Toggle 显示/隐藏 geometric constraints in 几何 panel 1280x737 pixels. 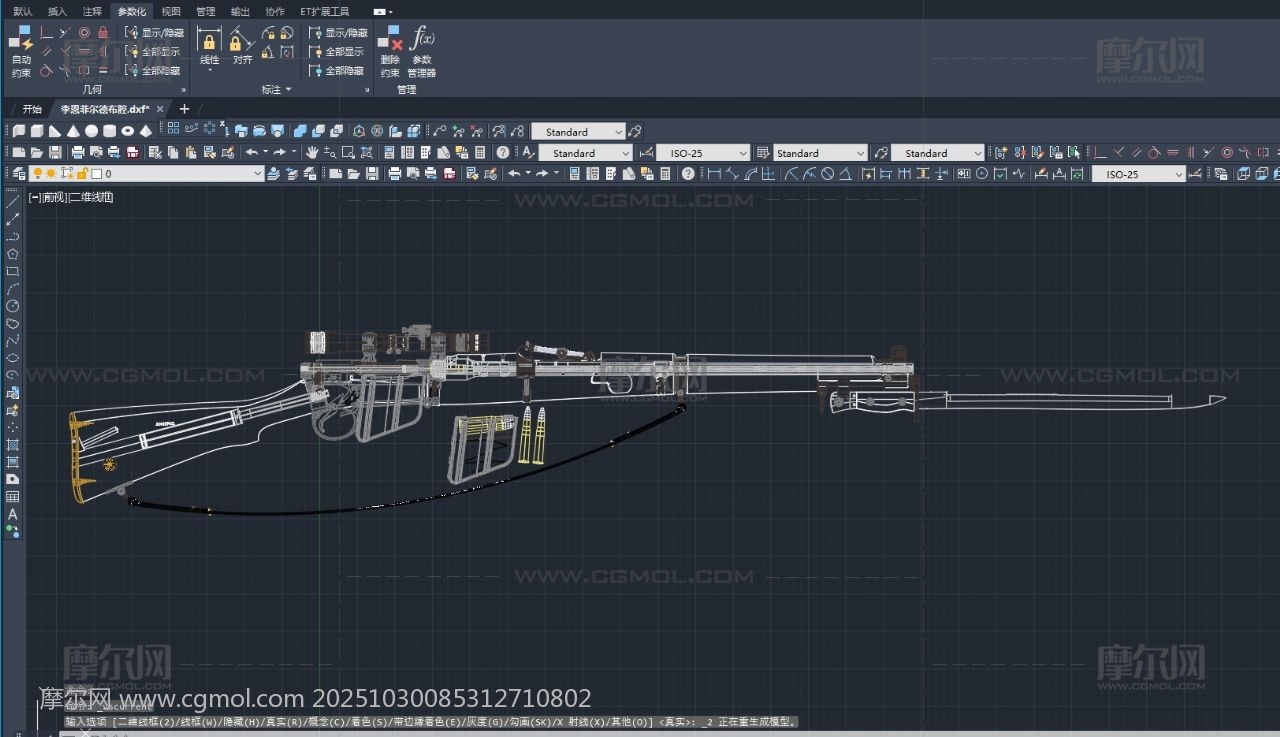(x=153, y=32)
